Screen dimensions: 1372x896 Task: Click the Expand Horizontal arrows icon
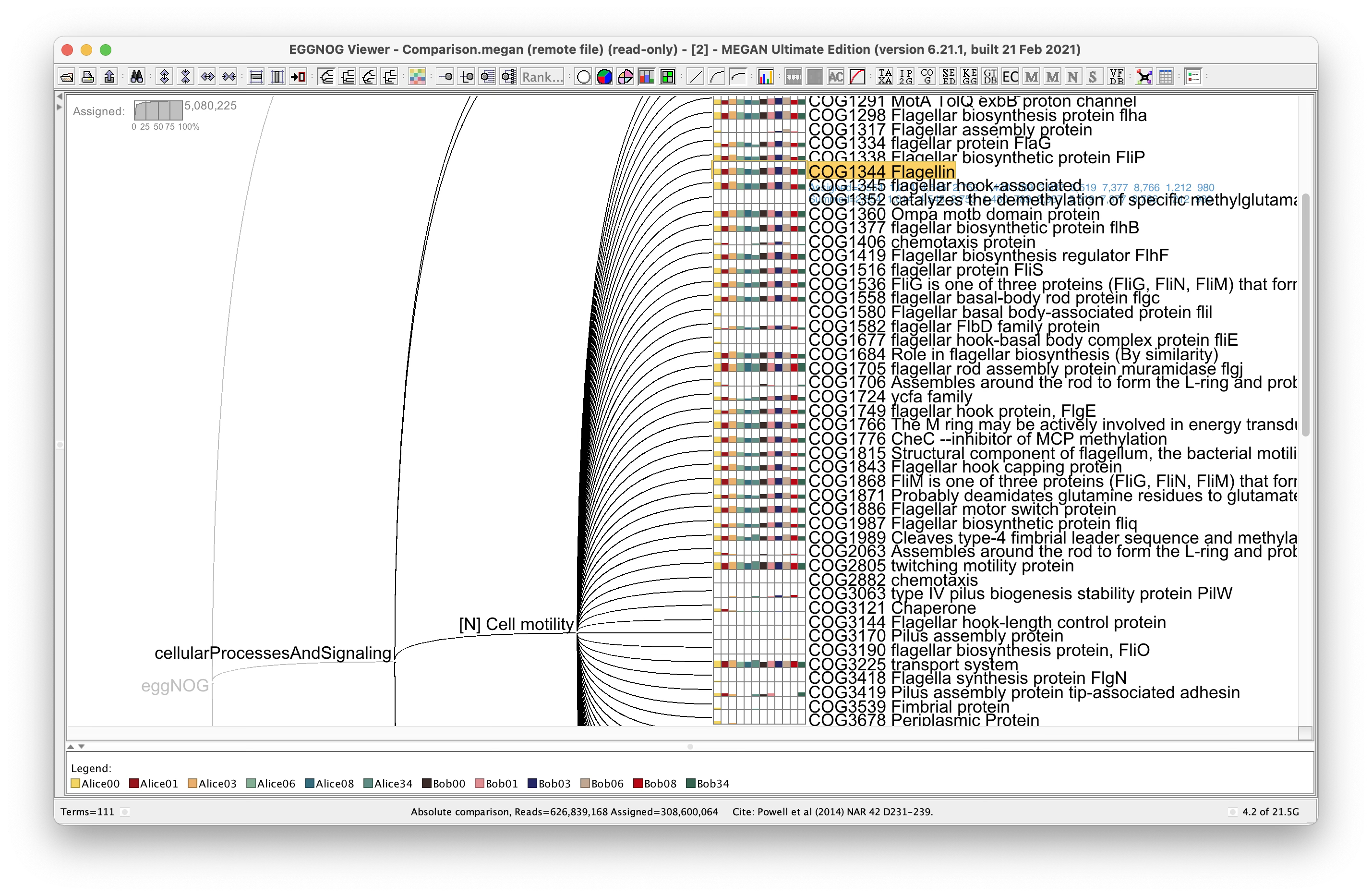point(207,77)
